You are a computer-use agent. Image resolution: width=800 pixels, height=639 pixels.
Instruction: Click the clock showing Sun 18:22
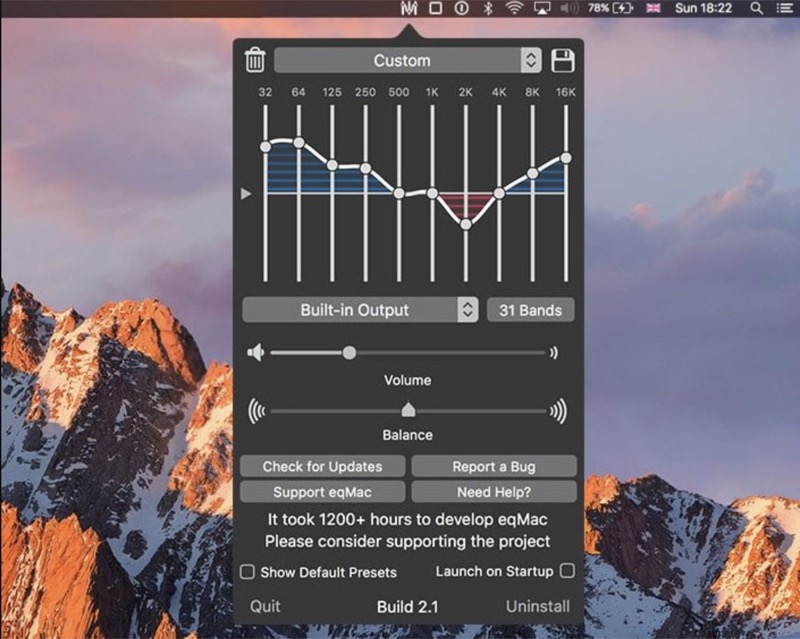[703, 8]
